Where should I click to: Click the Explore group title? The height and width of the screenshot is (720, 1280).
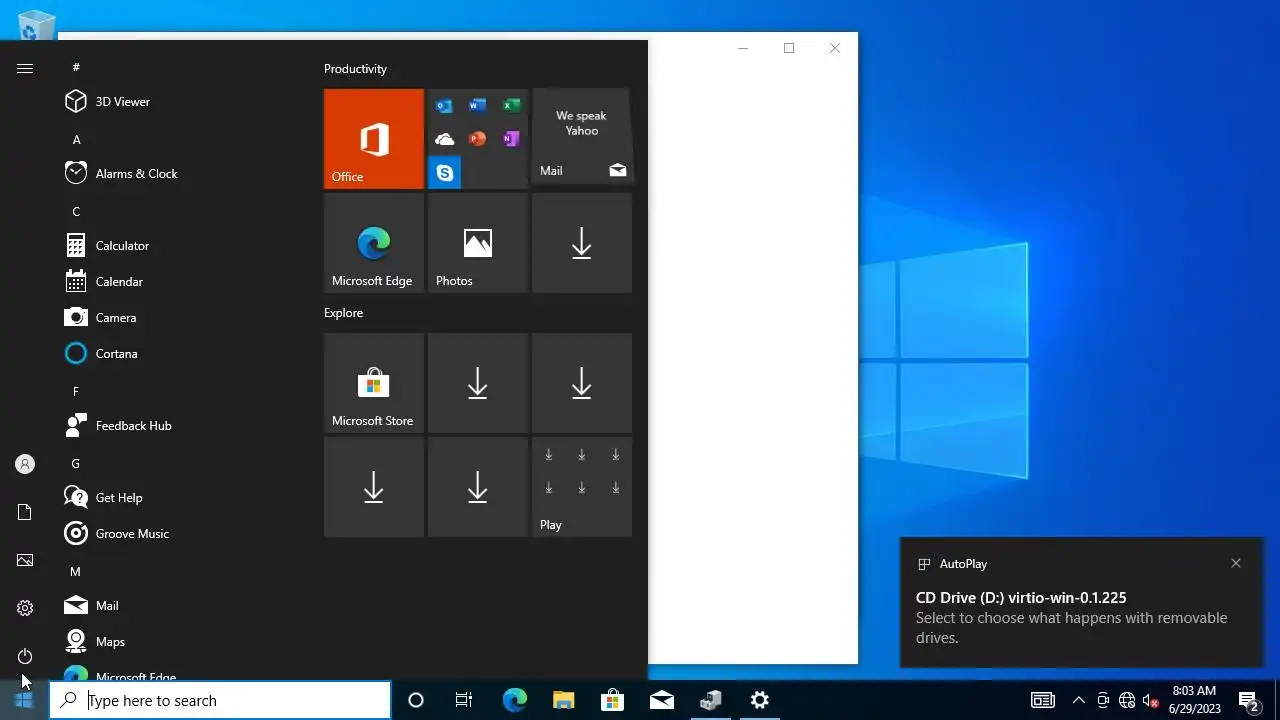point(343,313)
